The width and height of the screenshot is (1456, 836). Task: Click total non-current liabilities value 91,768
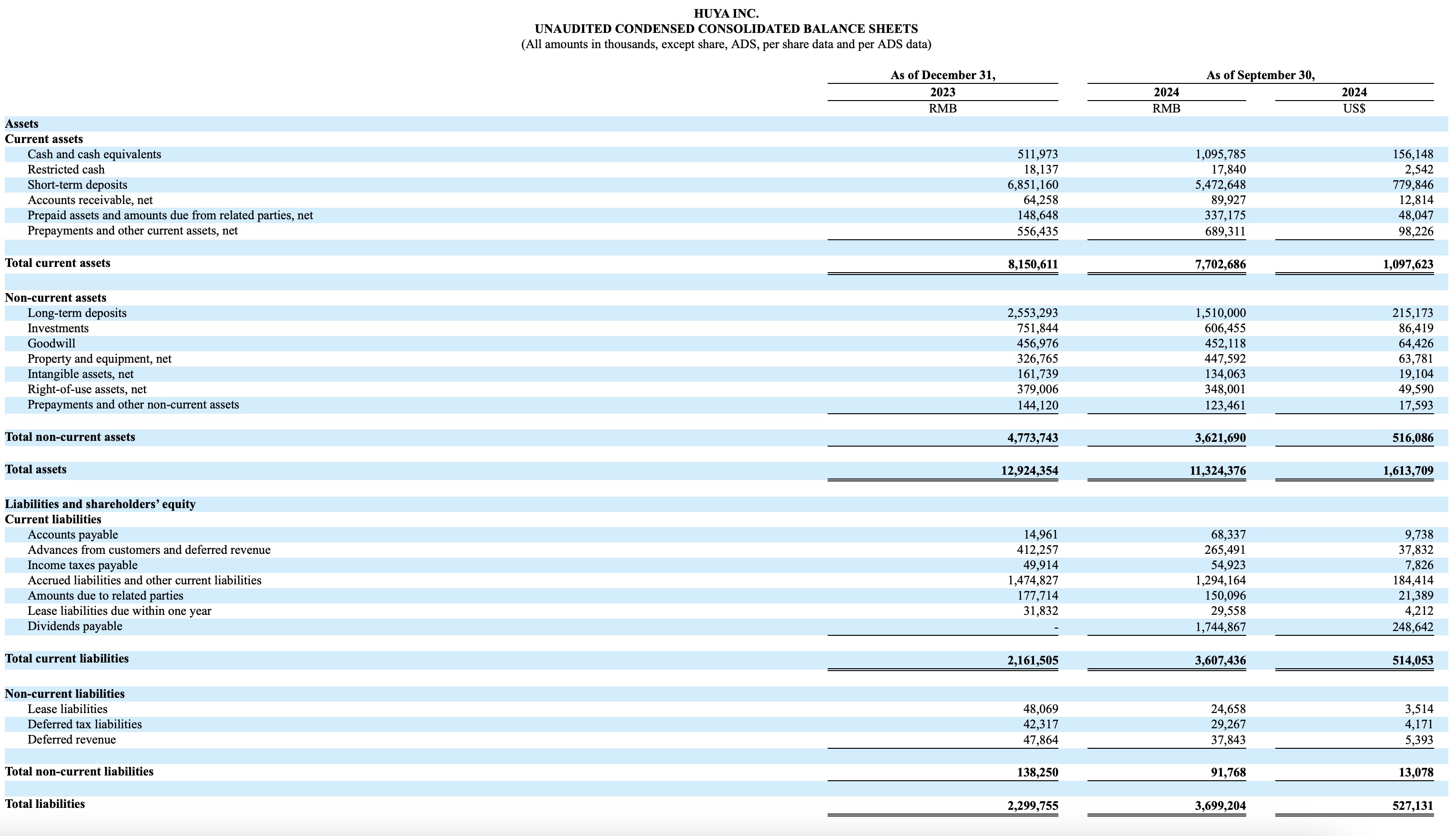tap(1229, 772)
